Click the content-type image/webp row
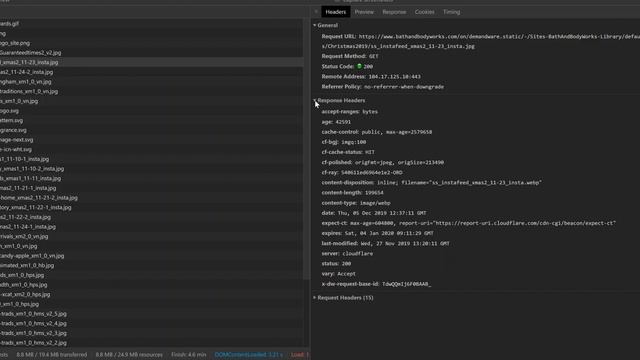640x360 pixels. (x=356, y=203)
